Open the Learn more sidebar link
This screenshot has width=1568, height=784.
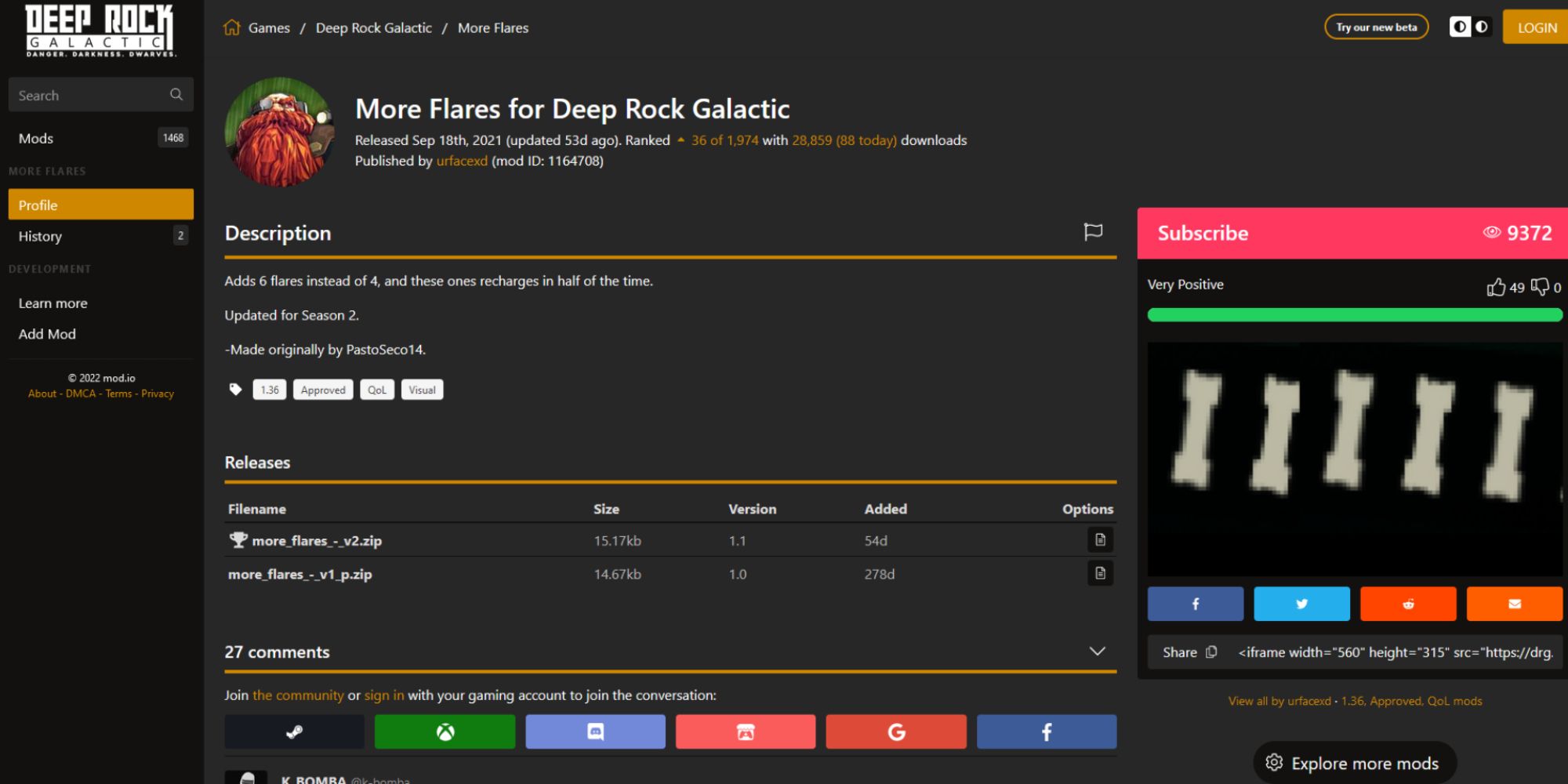pyautogui.click(x=53, y=303)
